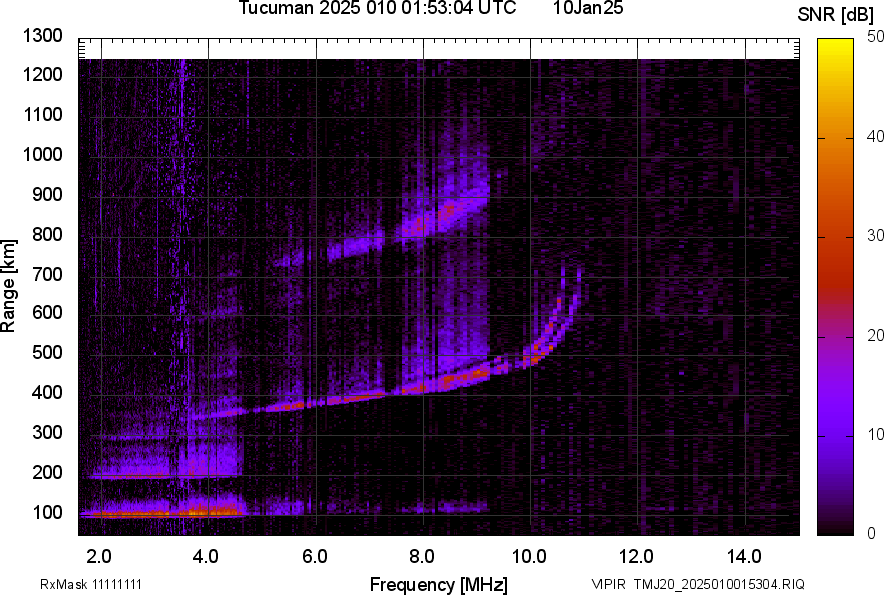Click the 8.0 MHz frequency tick label

coord(422,555)
